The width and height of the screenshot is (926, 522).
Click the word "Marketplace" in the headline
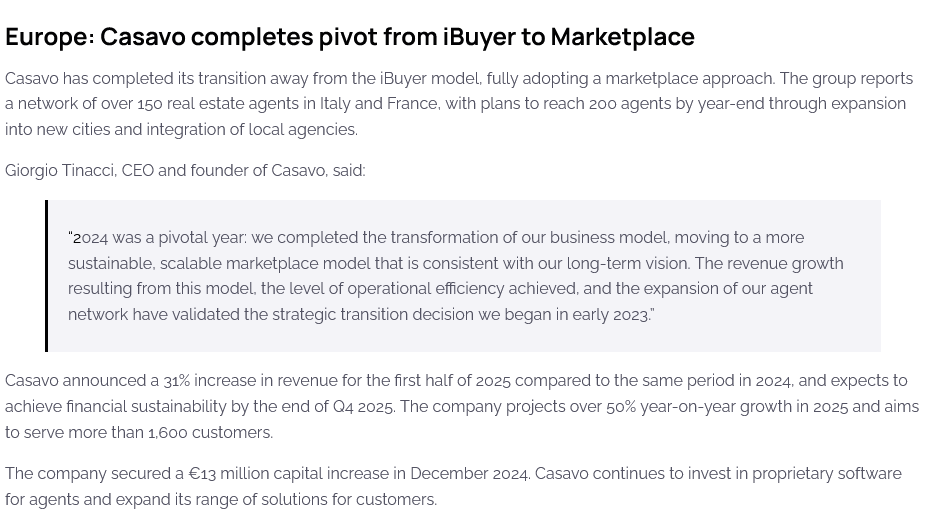(x=622, y=37)
